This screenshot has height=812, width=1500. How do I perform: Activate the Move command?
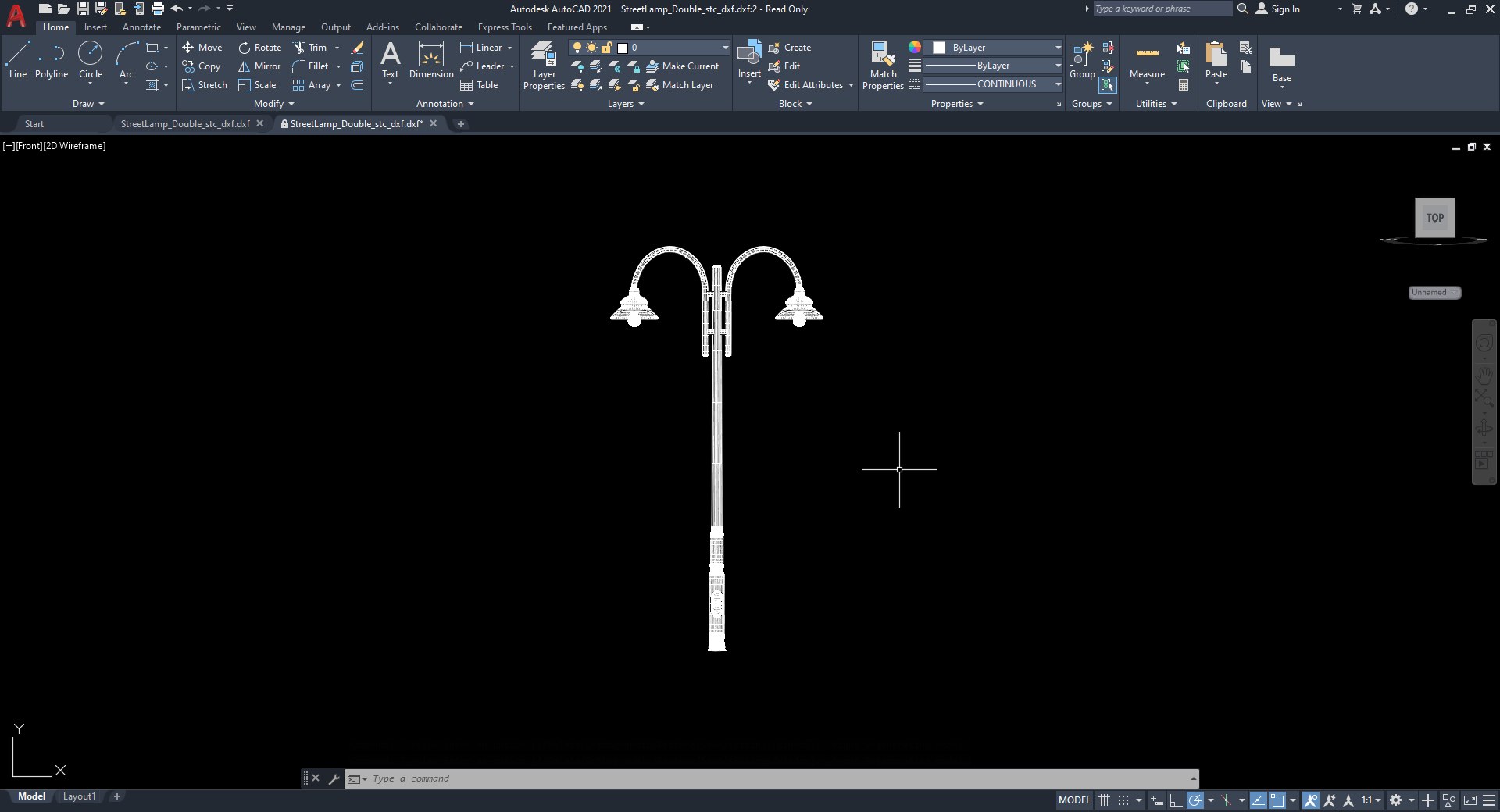(x=202, y=48)
